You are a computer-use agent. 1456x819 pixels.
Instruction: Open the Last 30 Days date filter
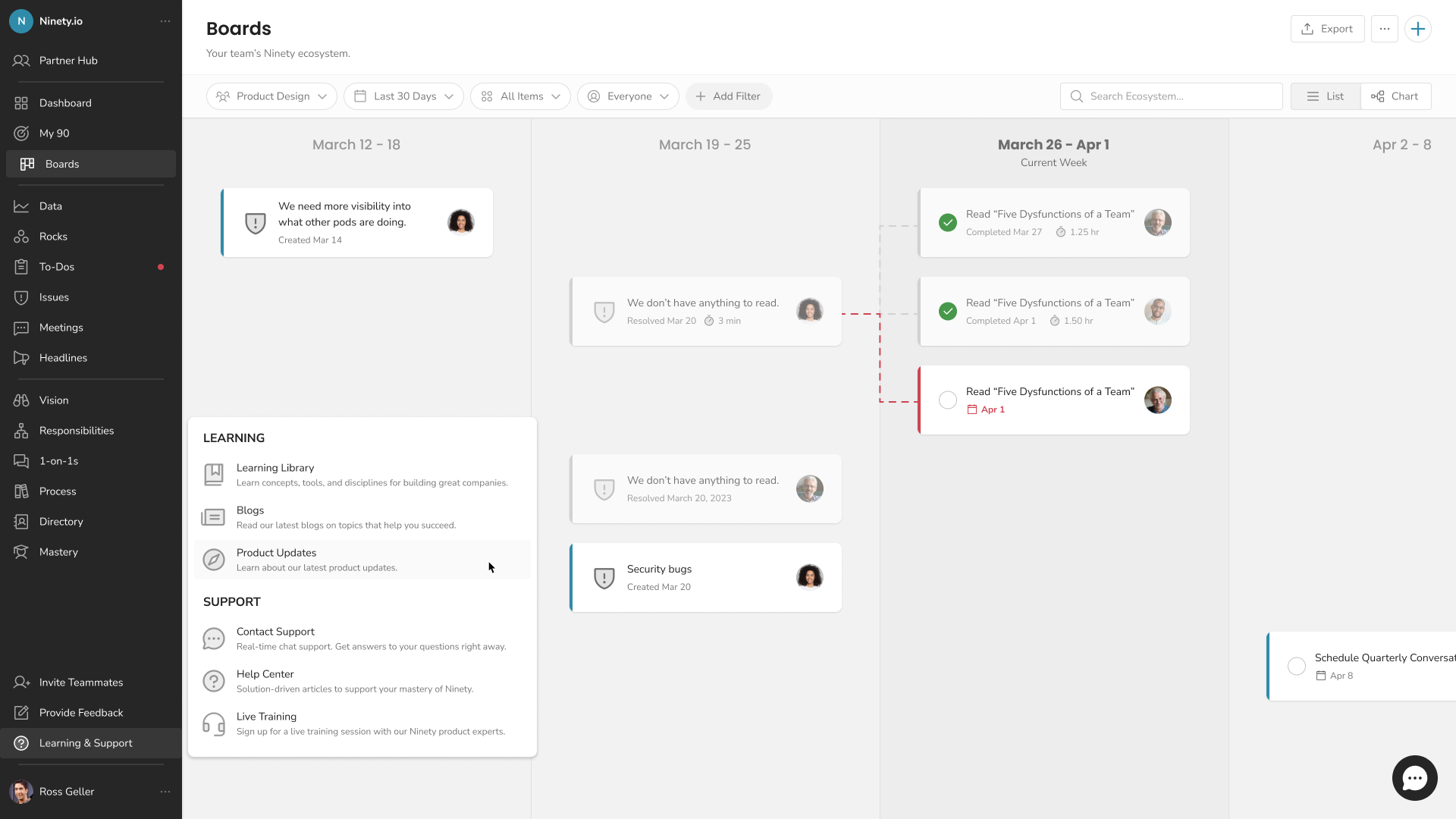[x=403, y=96]
